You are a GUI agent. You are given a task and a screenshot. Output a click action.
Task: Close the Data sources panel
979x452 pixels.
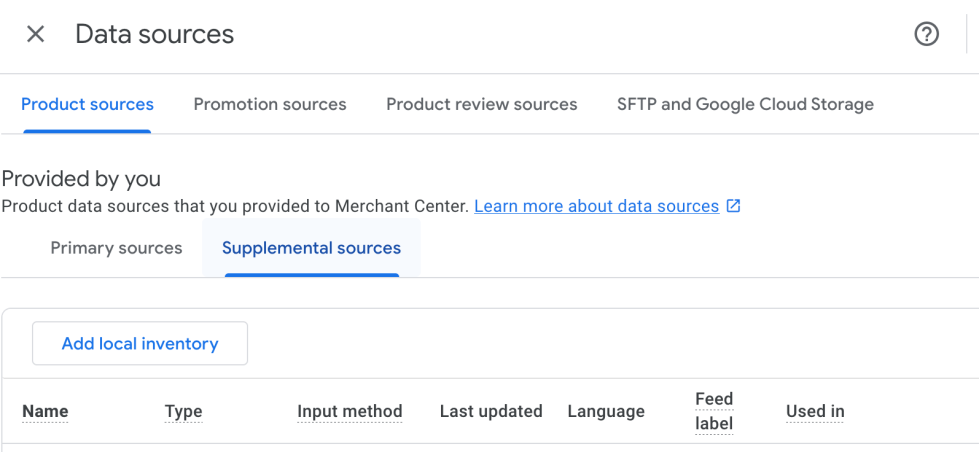(36, 34)
